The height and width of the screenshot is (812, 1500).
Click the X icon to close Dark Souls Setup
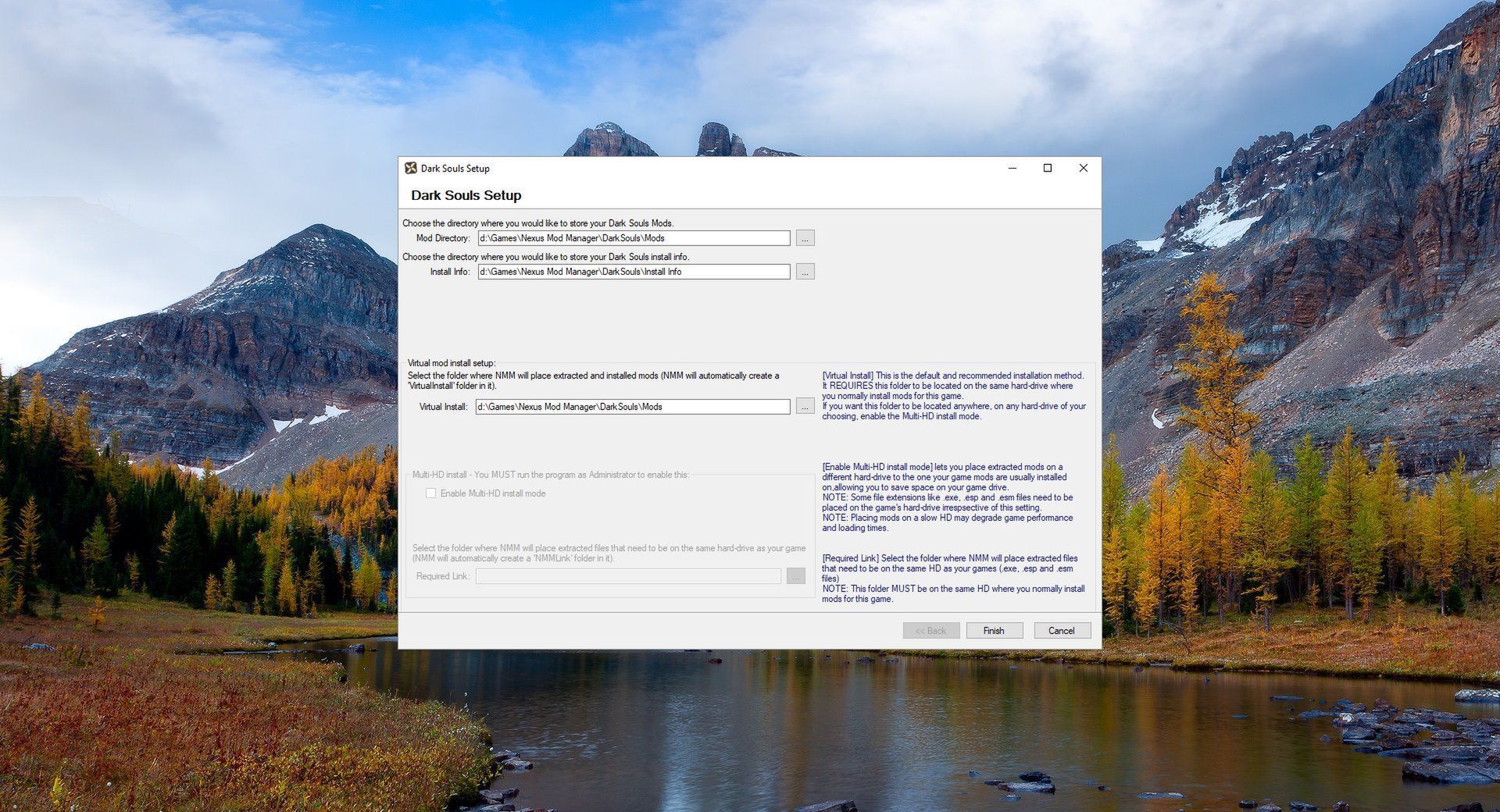[x=1083, y=168]
